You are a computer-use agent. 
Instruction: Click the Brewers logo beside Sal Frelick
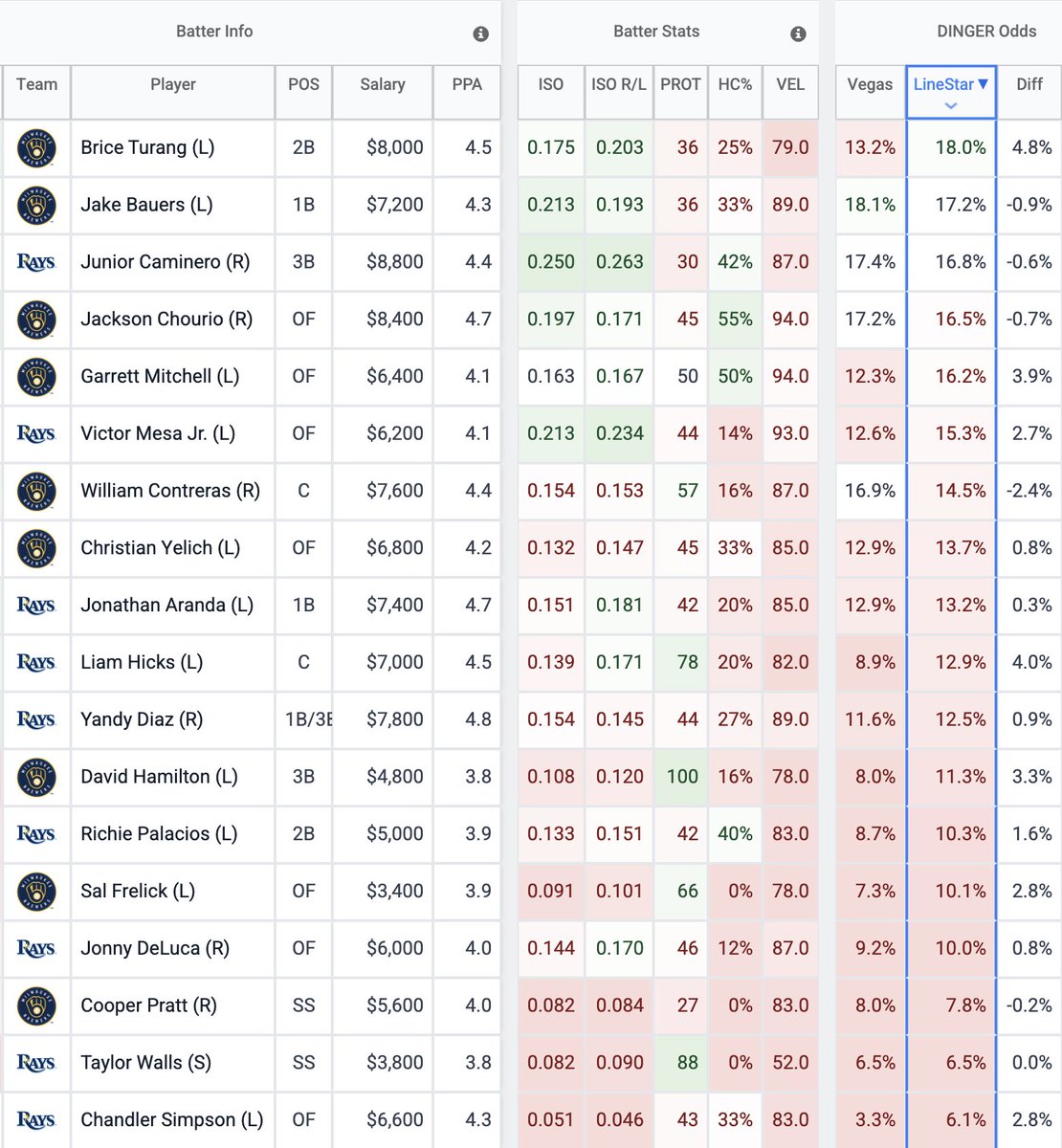coord(36,892)
